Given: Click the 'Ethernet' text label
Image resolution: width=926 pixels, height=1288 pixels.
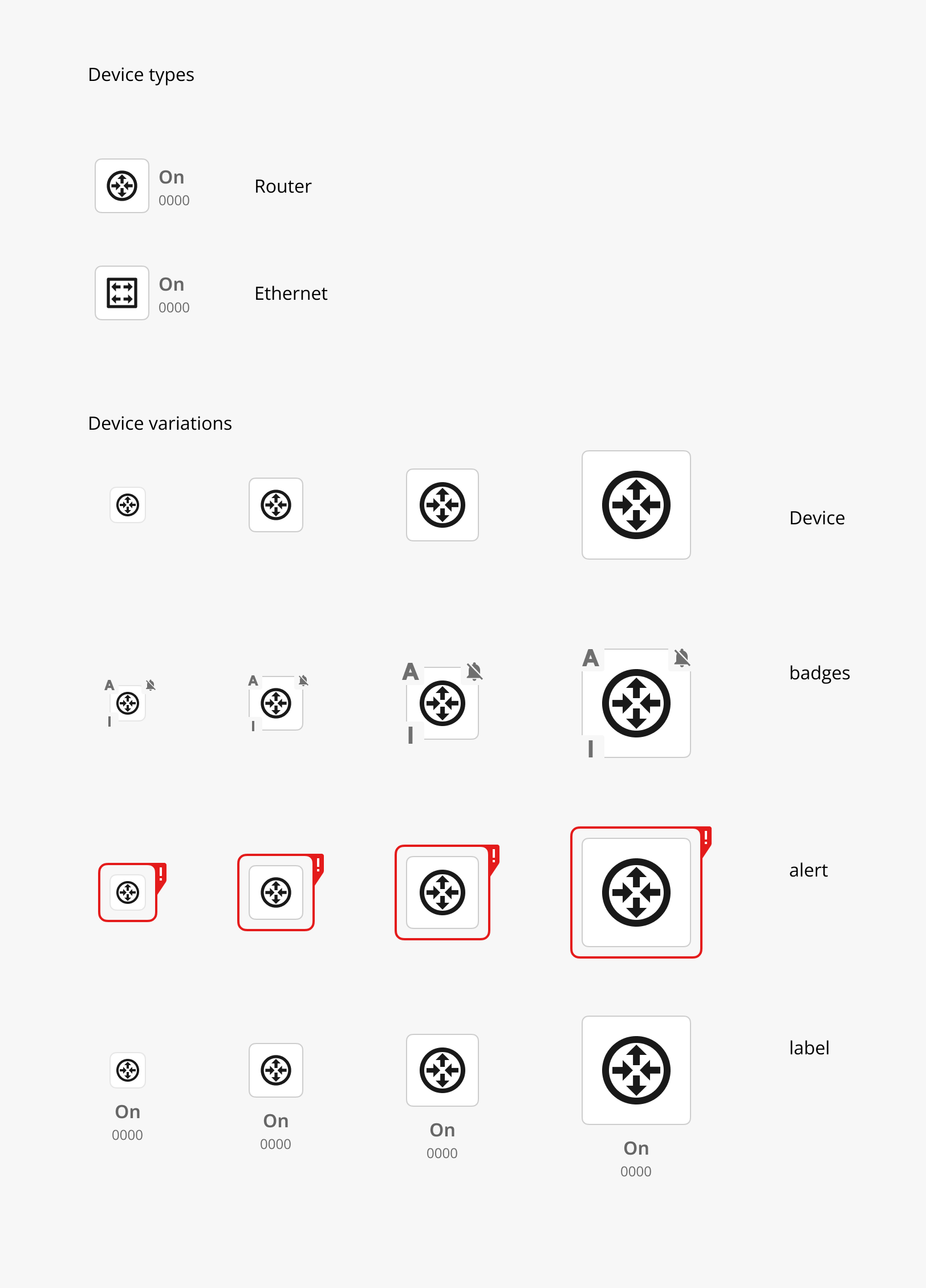Looking at the screenshot, I should (x=291, y=294).
